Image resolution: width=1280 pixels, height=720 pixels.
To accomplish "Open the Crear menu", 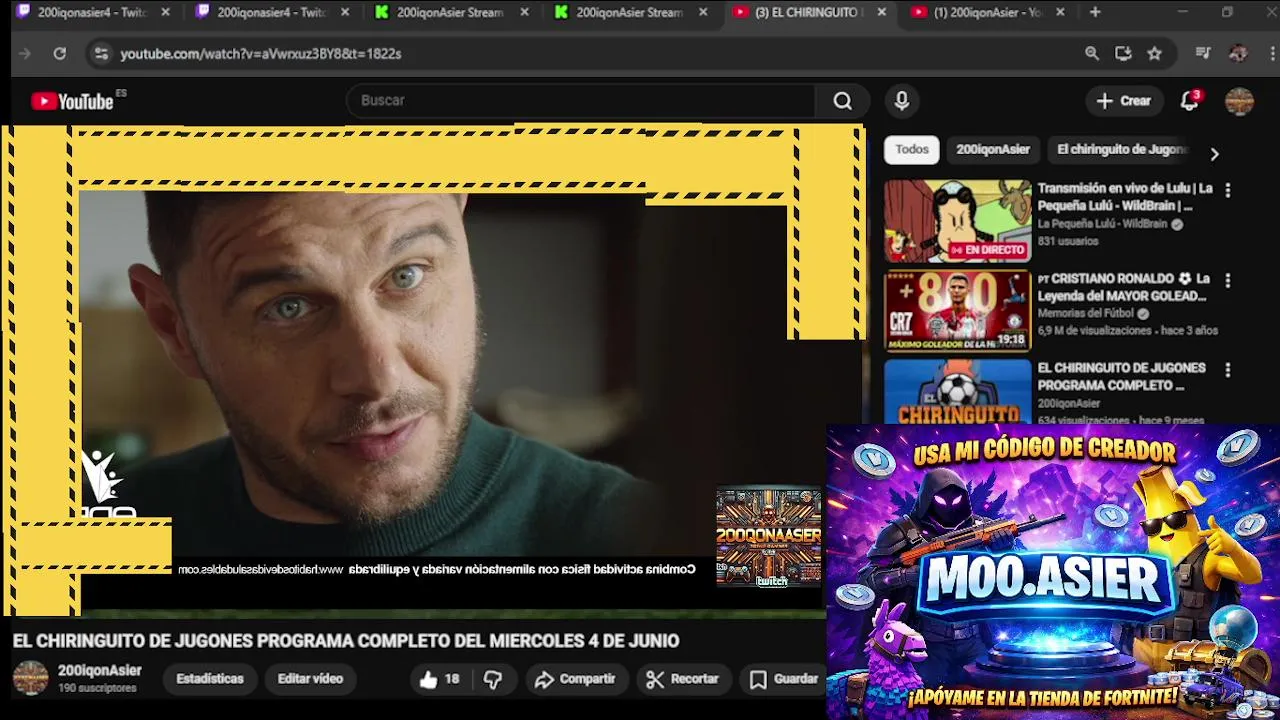I will [x=1124, y=100].
